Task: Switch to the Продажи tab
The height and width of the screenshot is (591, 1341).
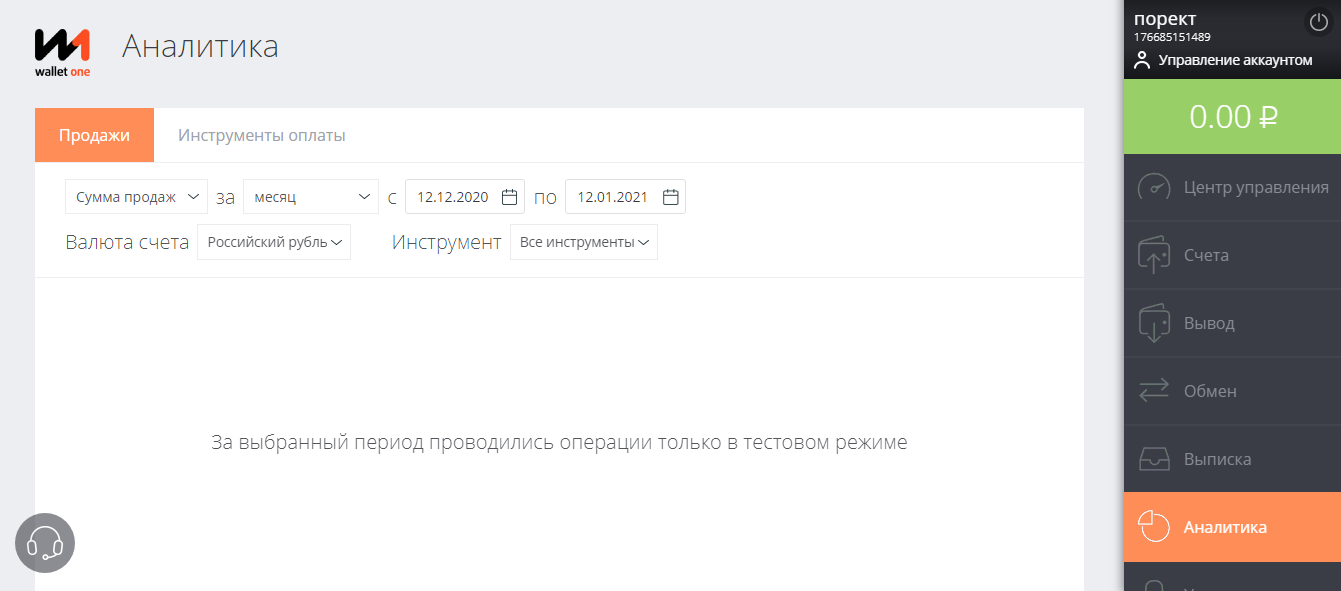Action: click(x=94, y=135)
